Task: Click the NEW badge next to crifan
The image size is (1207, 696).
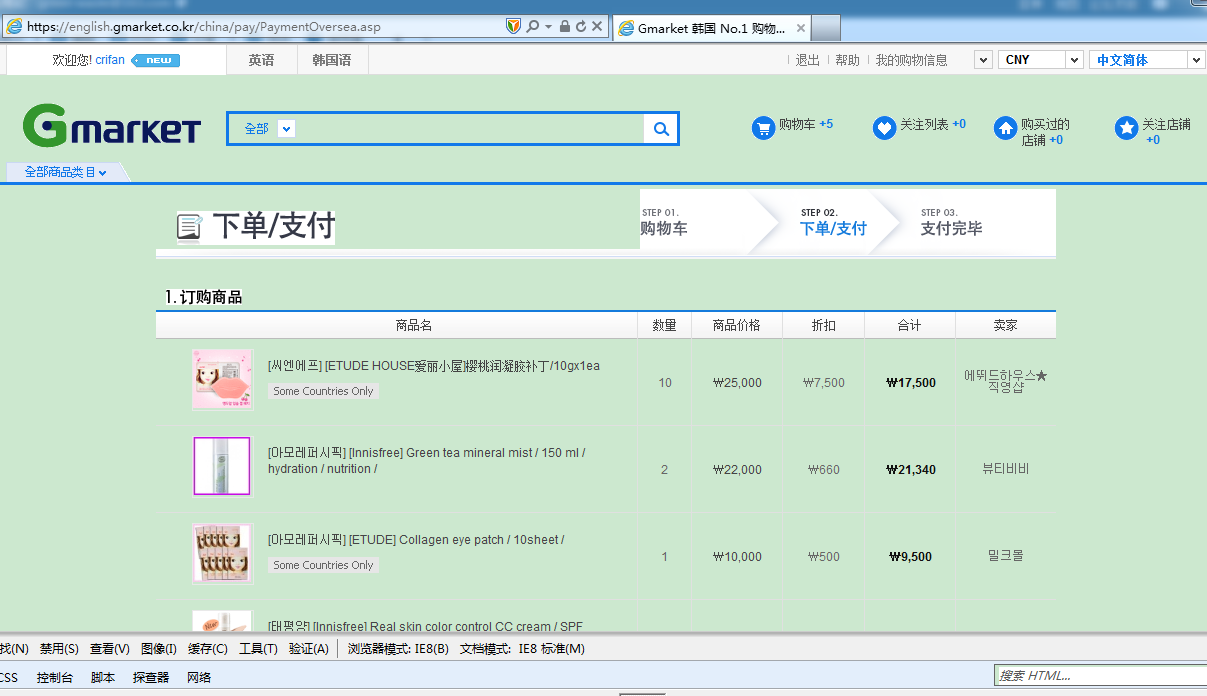Action: tap(156, 60)
